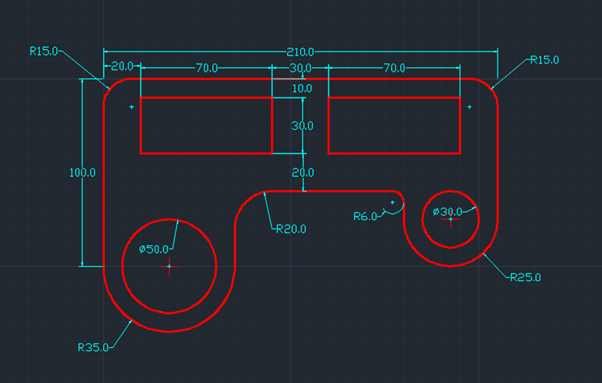Select the left 70.0 rectangle width dimension
This screenshot has width=602, height=383.
point(207,68)
